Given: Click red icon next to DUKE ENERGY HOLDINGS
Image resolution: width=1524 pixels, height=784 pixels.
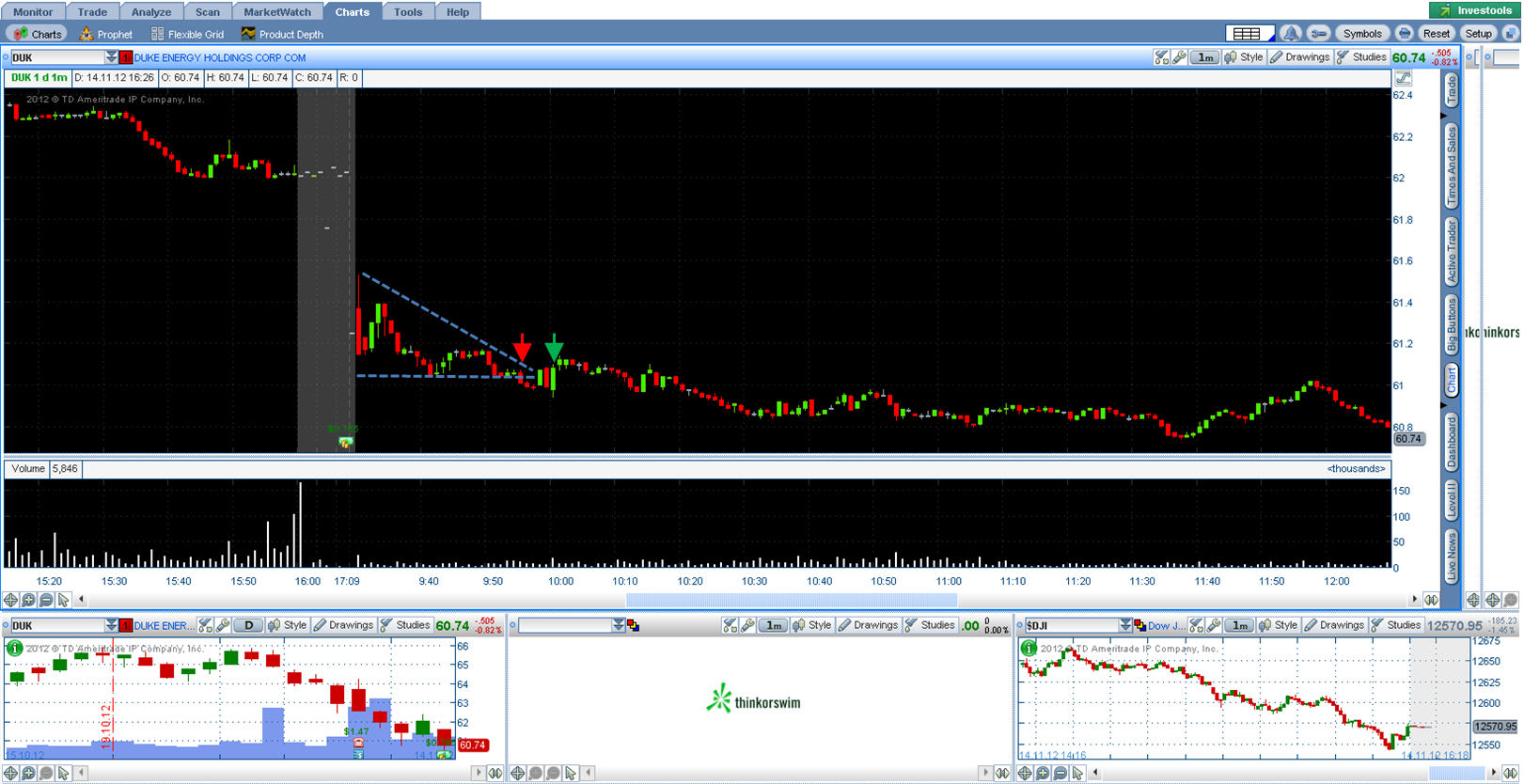Looking at the screenshot, I should click(126, 57).
